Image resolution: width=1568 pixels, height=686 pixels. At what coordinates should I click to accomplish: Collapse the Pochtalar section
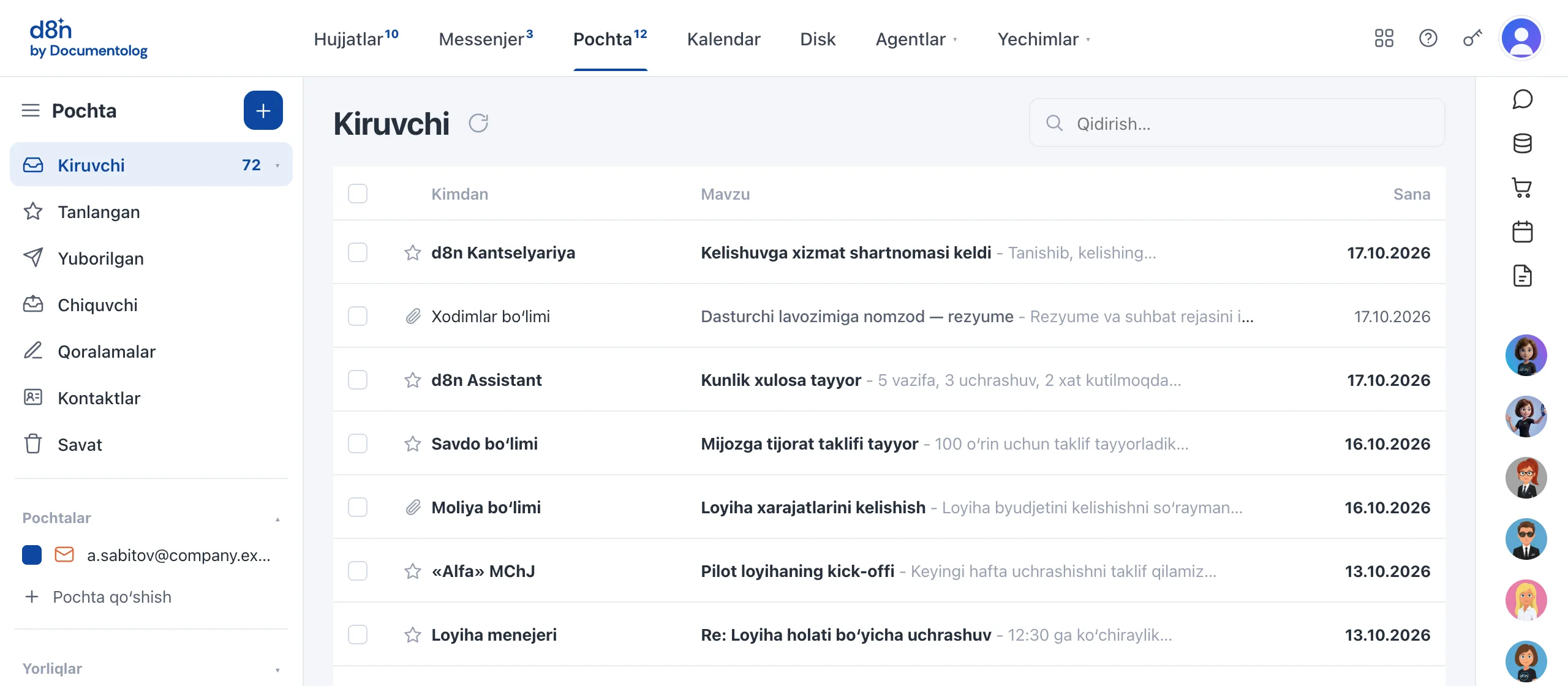pyautogui.click(x=277, y=519)
